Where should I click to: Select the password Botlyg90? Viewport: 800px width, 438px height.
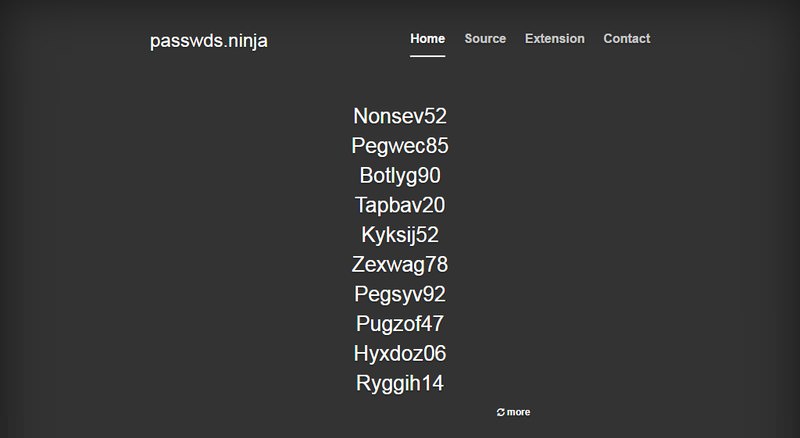[x=400, y=176]
